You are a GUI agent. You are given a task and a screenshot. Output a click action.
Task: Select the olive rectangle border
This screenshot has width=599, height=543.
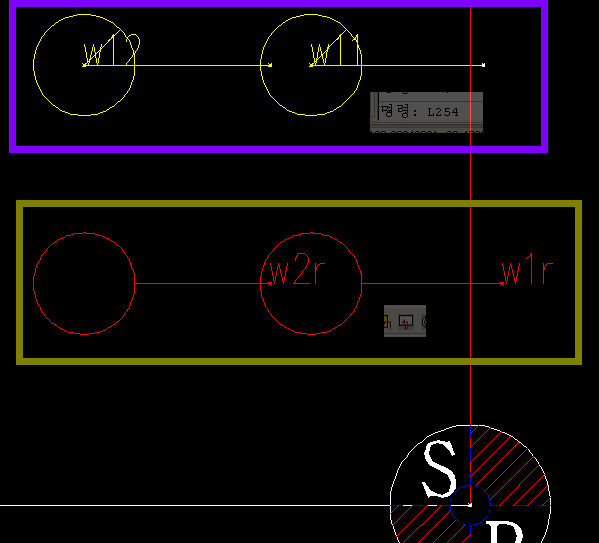[x=299, y=204]
